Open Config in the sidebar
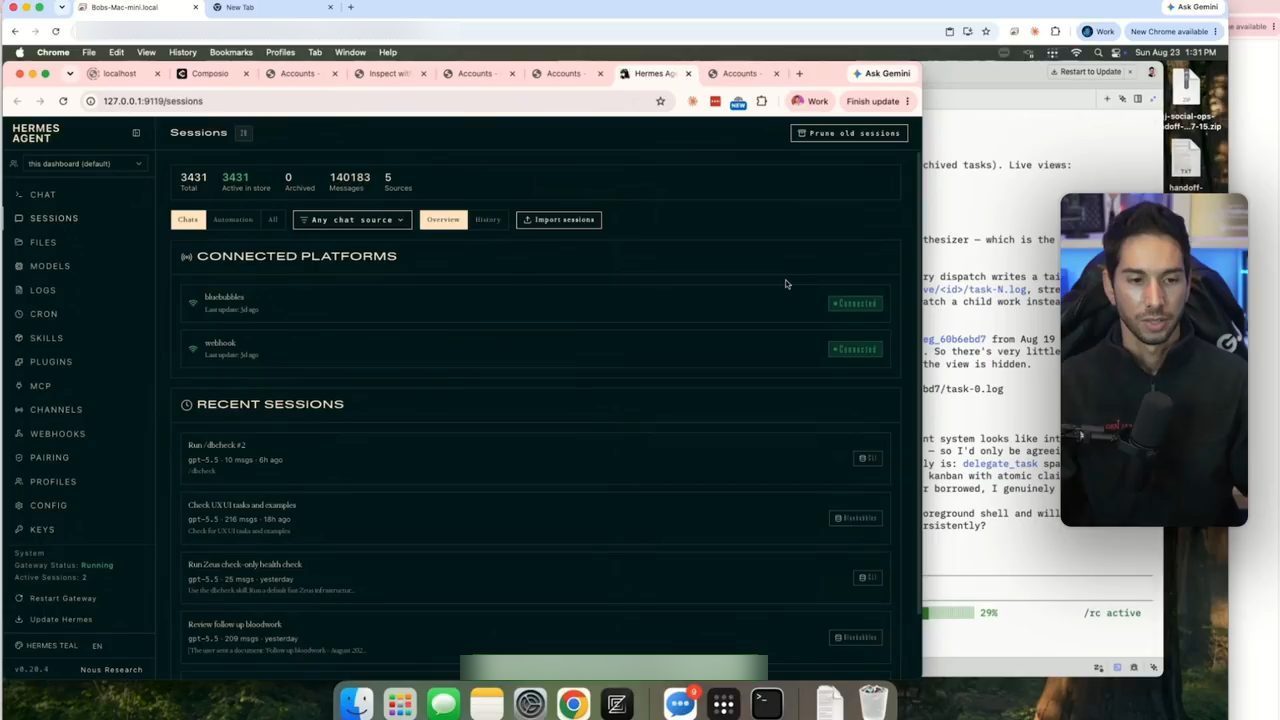1280x720 pixels. point(48,506)
